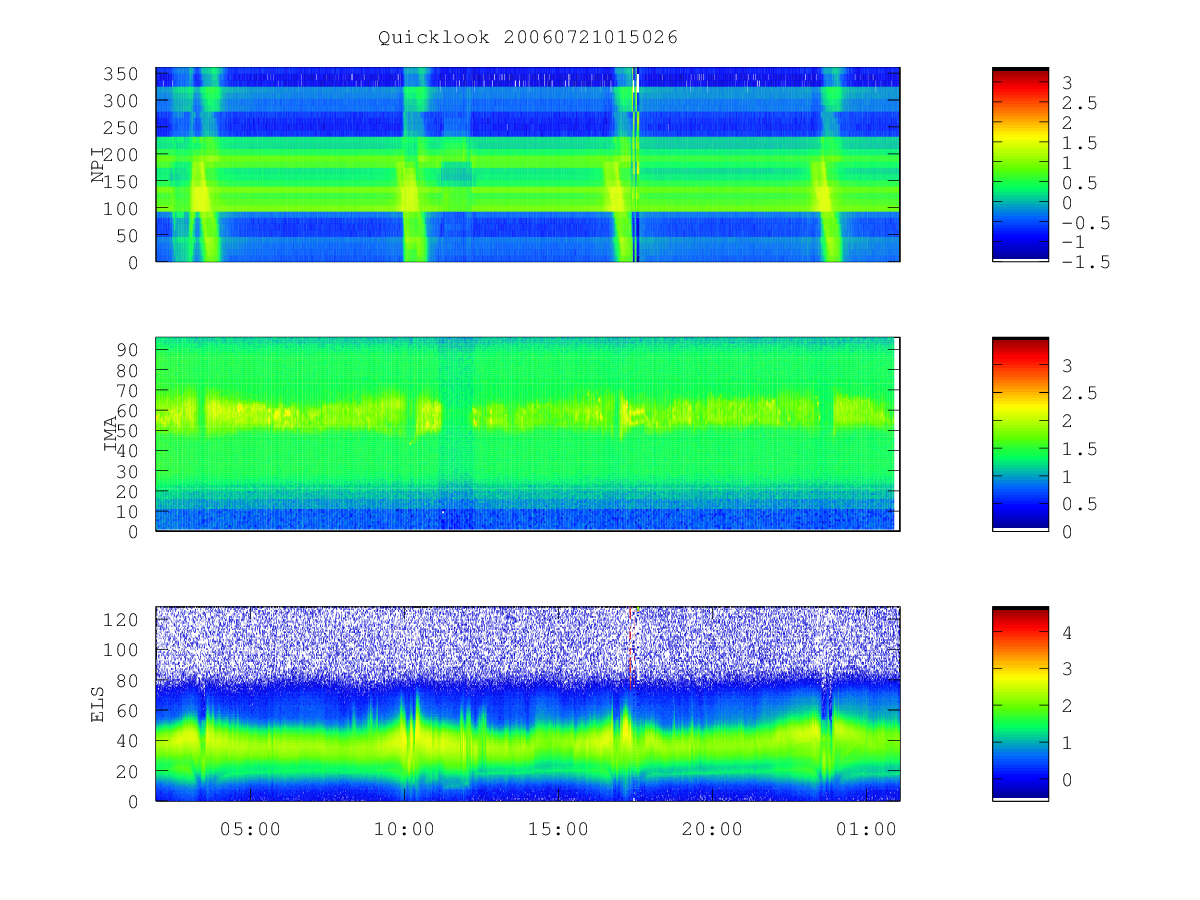Click the -1.5 value on NPI color scale

1084,262
